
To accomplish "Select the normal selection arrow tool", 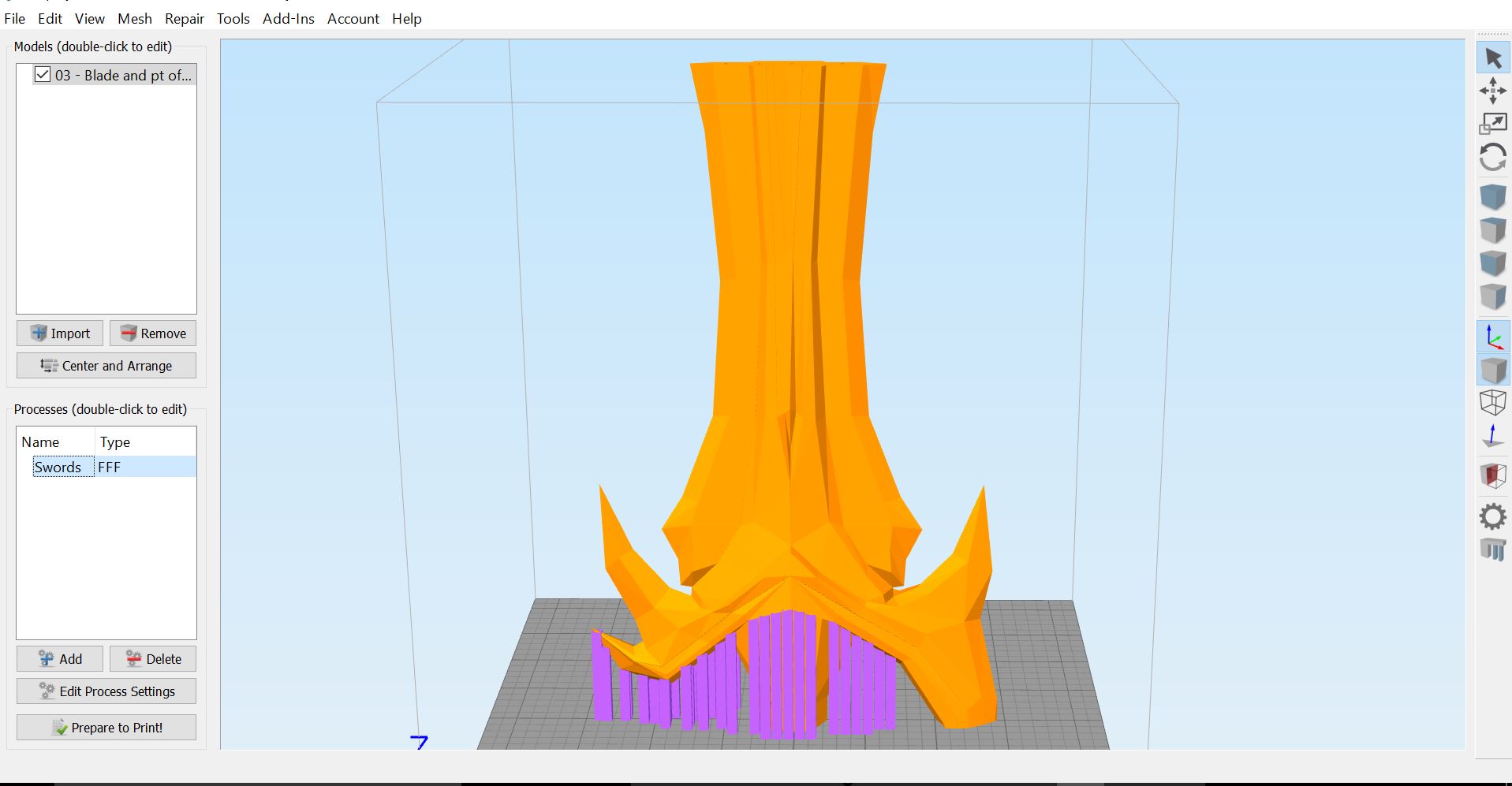I will pos(1493,58).
